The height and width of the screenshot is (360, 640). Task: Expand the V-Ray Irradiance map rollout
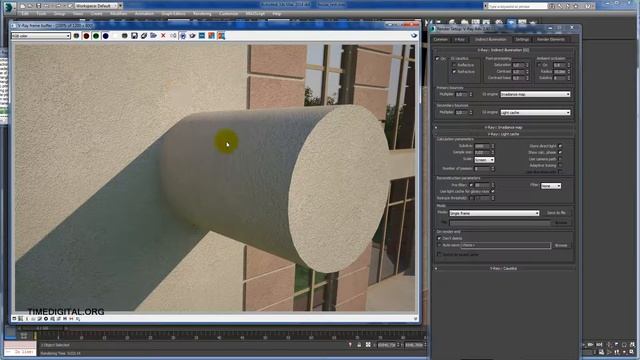[504, 127]
